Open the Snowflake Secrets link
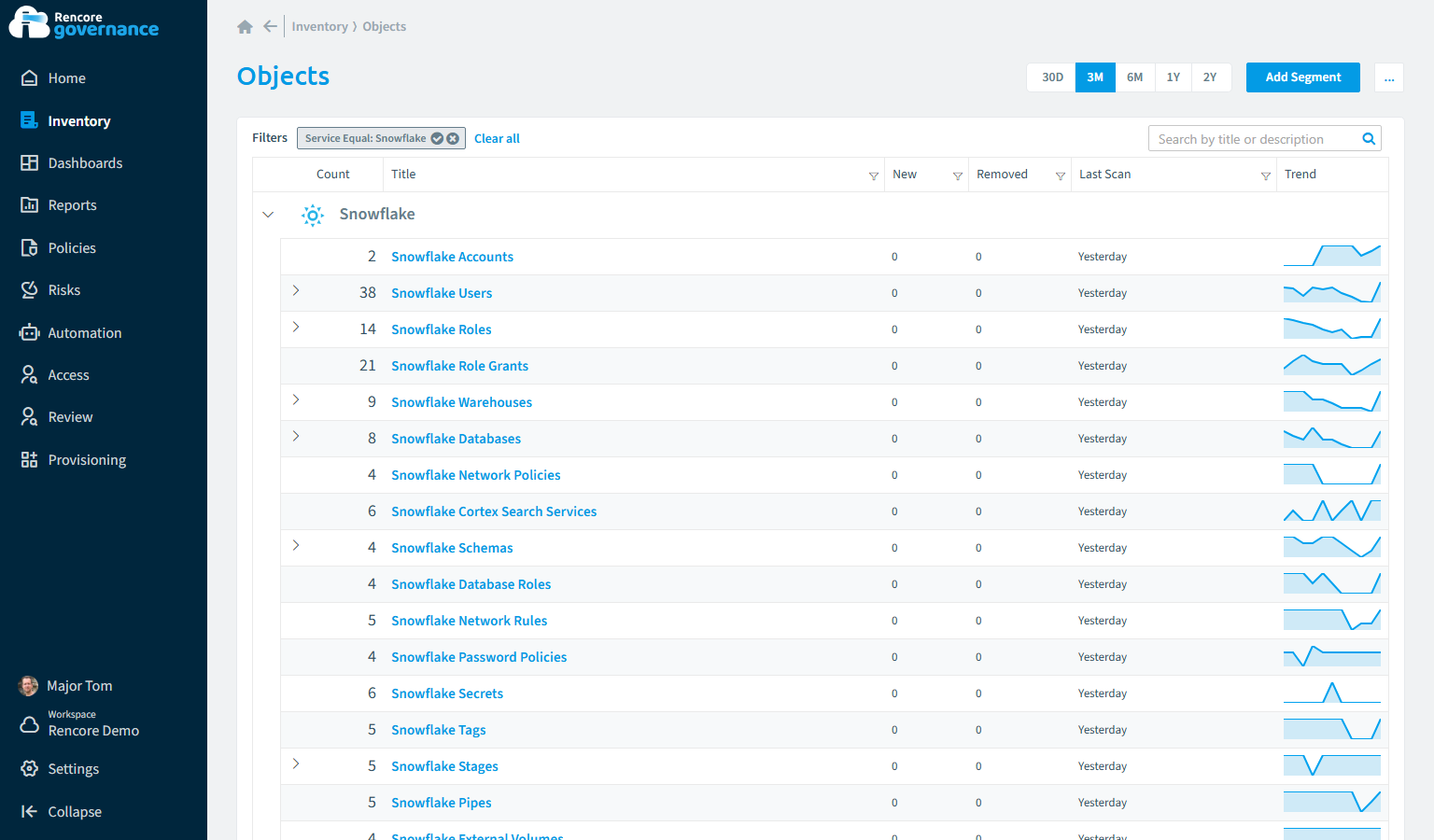Viewport: 1434px width, 840px height. [447, 693]
